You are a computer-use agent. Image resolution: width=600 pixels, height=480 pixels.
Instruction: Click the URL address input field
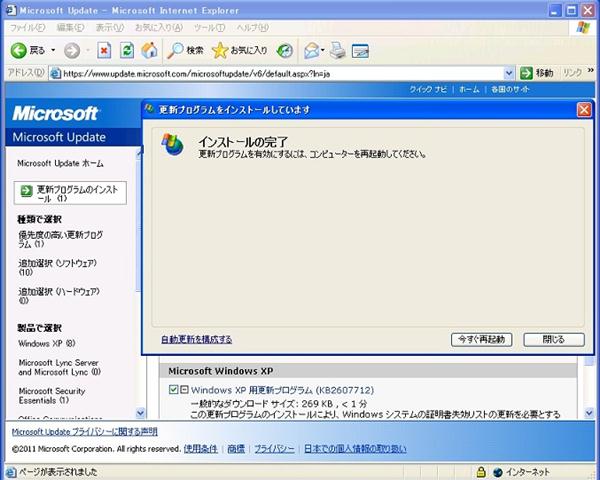pyautogui.click(x=282, y=73)
